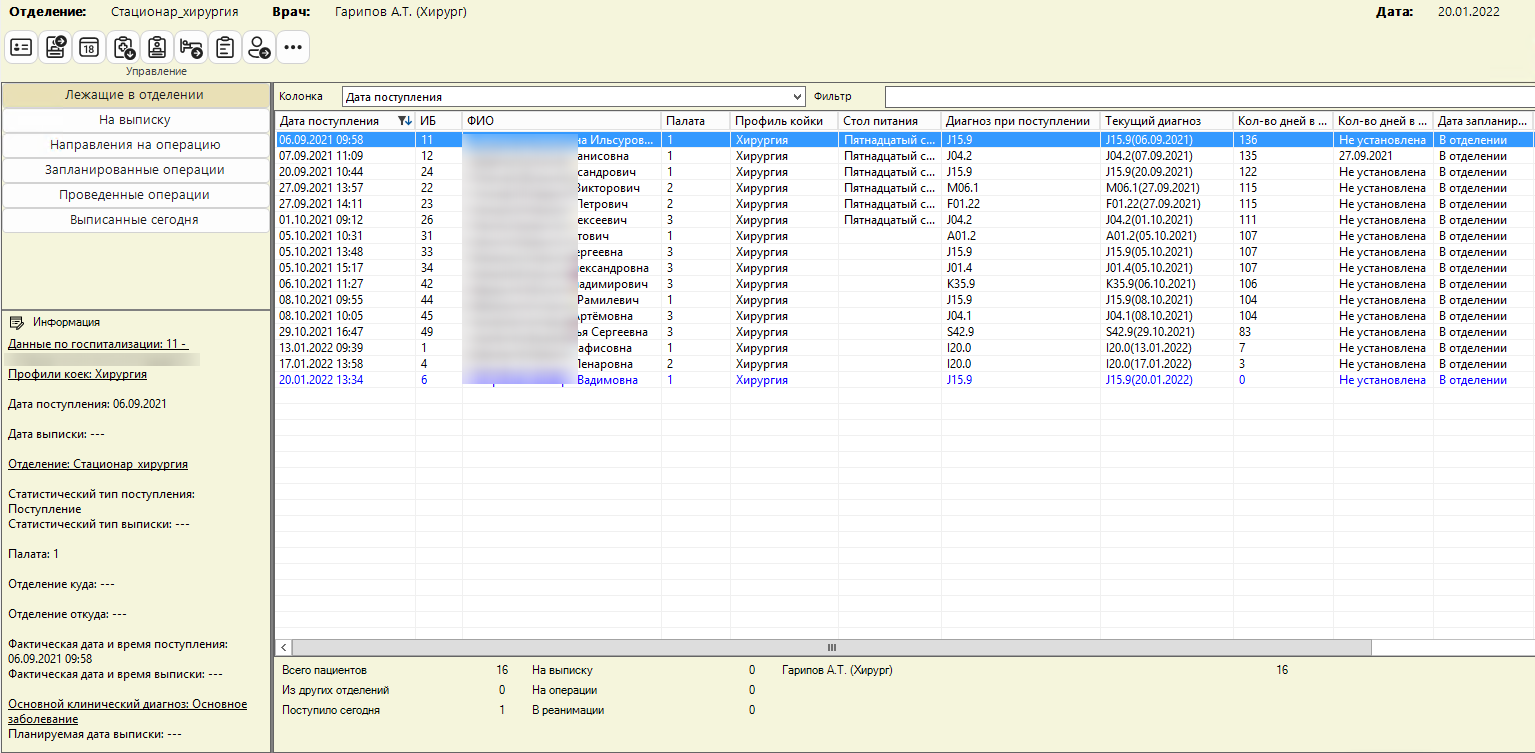The height and width of the screenshot is (753, 1535).
Task: Sort by Текущий диагноз column header
Action: 1166,121
